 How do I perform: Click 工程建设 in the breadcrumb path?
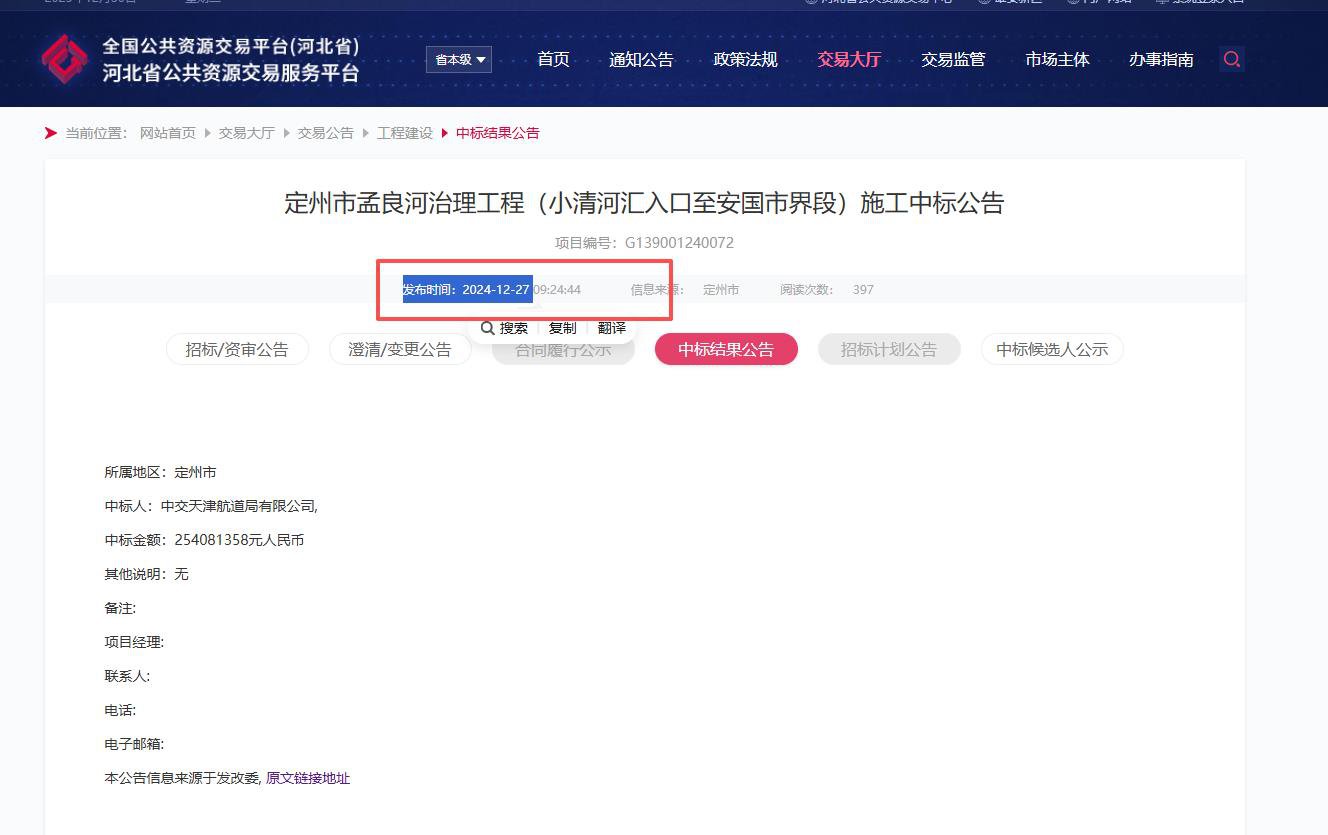(x=405, y=133)
